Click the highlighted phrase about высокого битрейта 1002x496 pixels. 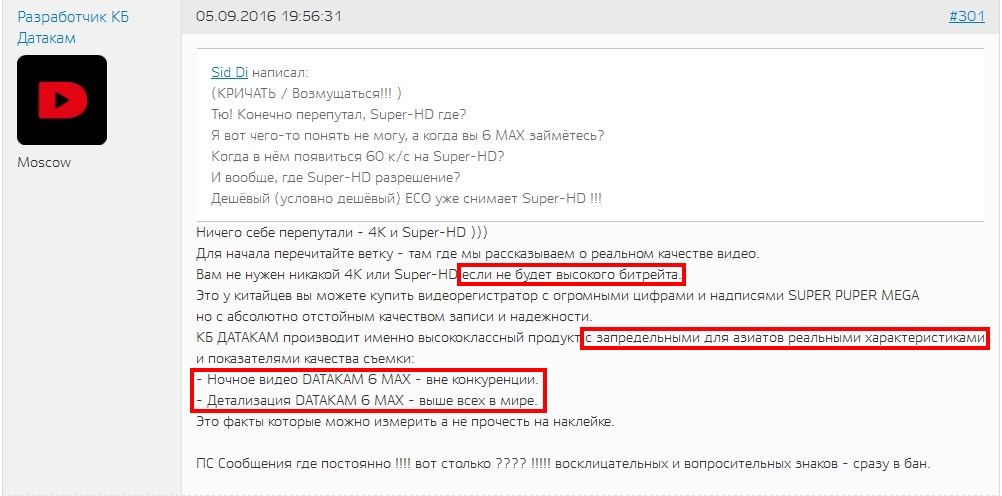tap(572, 275)
